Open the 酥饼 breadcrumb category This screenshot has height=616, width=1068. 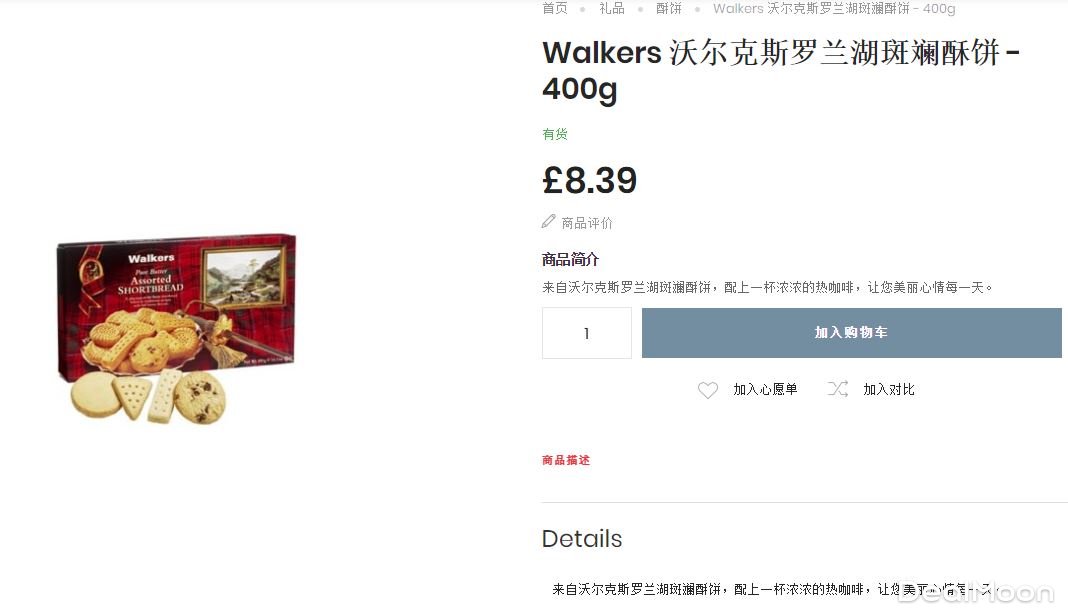point(668,8)
